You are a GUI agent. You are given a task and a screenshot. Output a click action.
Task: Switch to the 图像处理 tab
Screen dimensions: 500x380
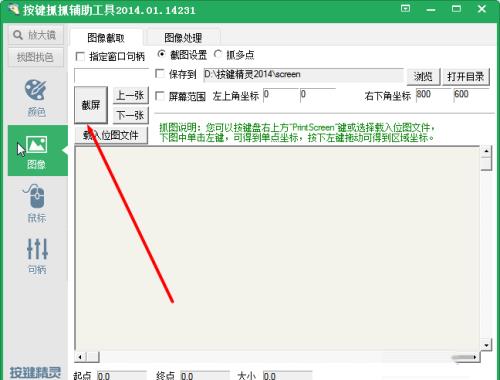pos(183,37)
